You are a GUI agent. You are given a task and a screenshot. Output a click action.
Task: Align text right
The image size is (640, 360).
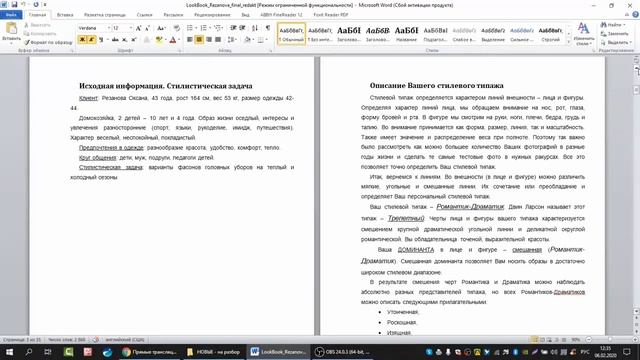[209, 40]
